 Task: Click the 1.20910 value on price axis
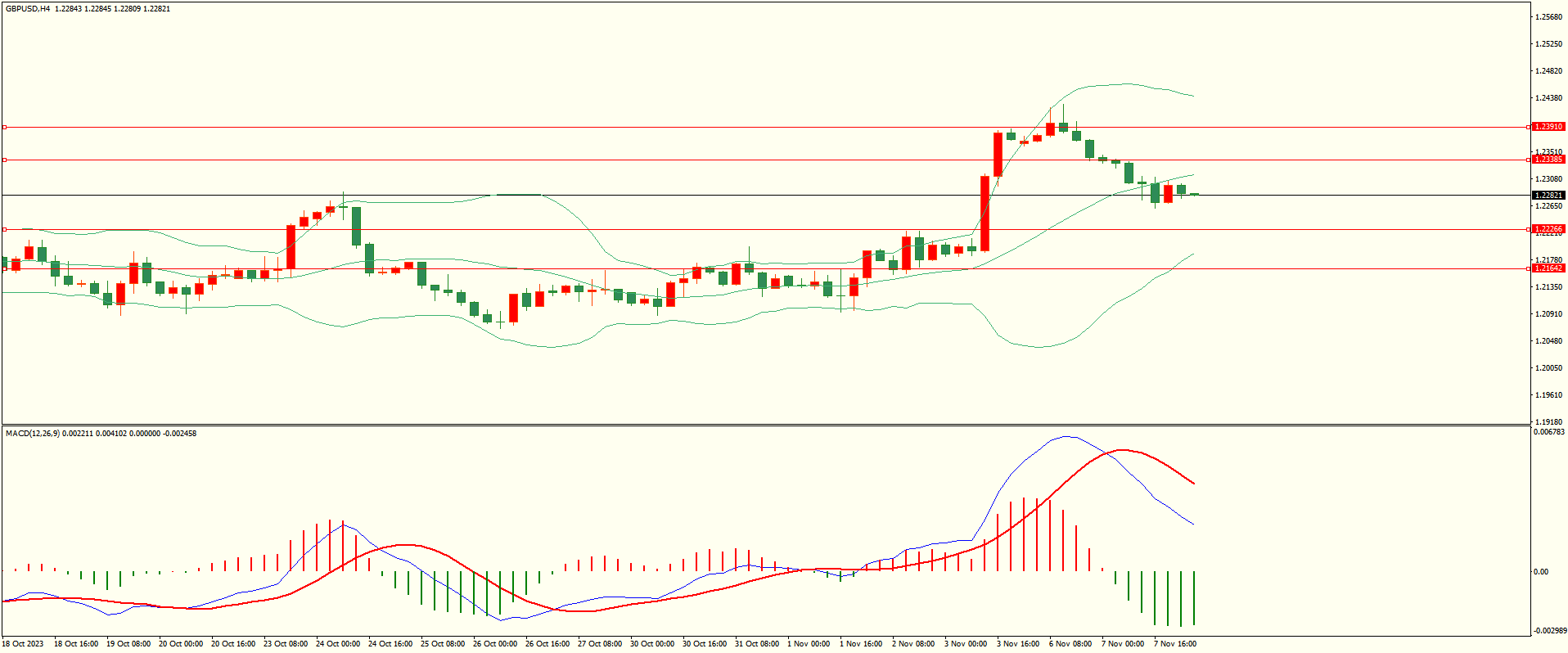point(1549,314)
